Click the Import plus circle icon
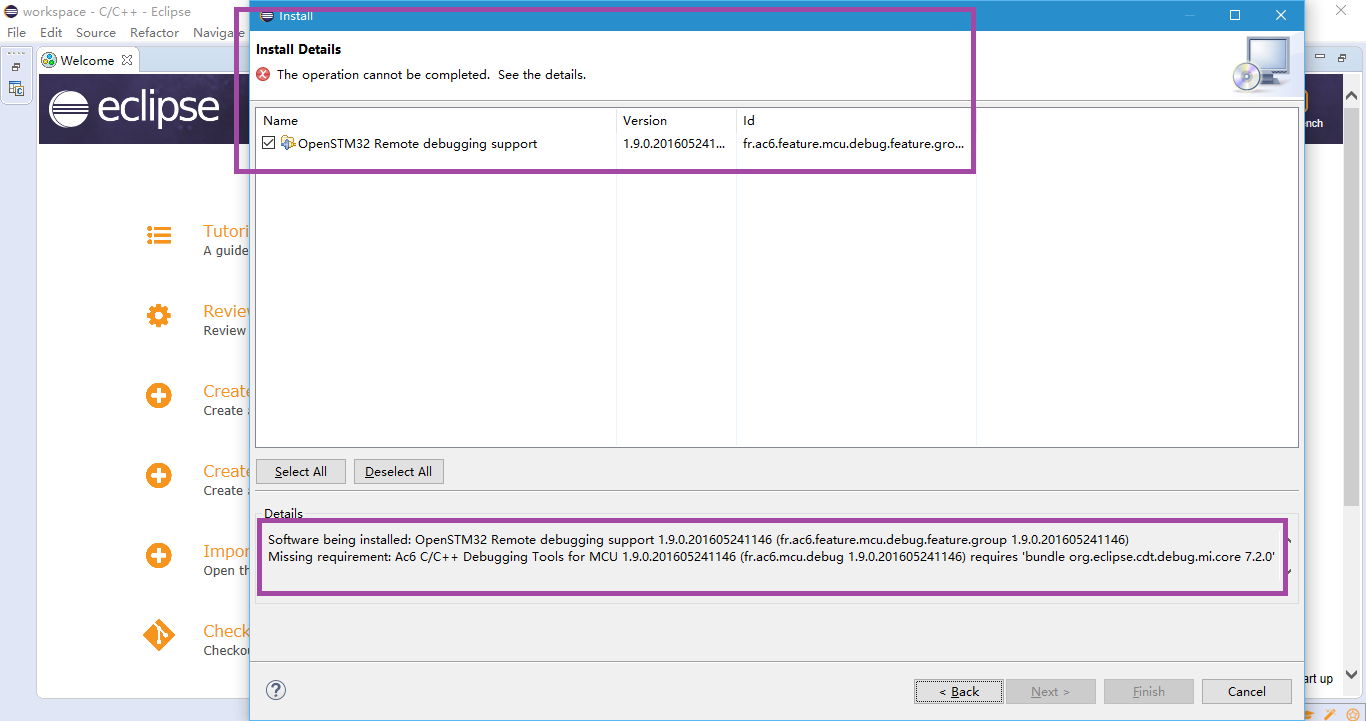This screenshot has height=721, width=1366. [159, 555]
